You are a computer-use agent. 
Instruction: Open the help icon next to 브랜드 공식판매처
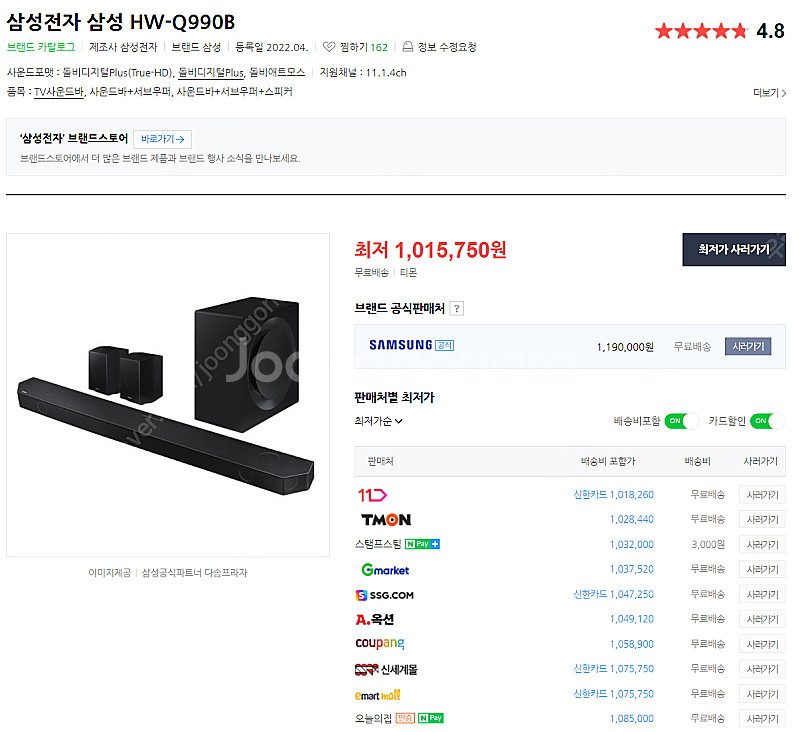[x=457, y=308]
